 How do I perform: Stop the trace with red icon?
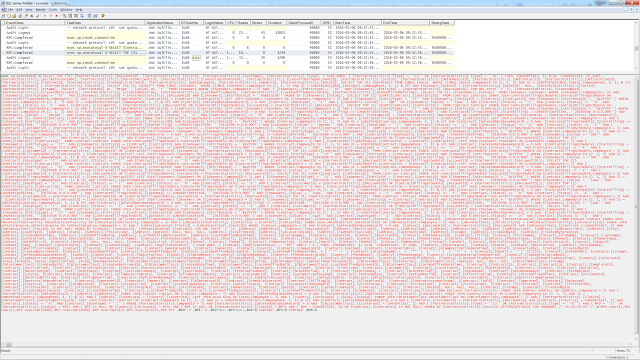click(x=56, y=16)
